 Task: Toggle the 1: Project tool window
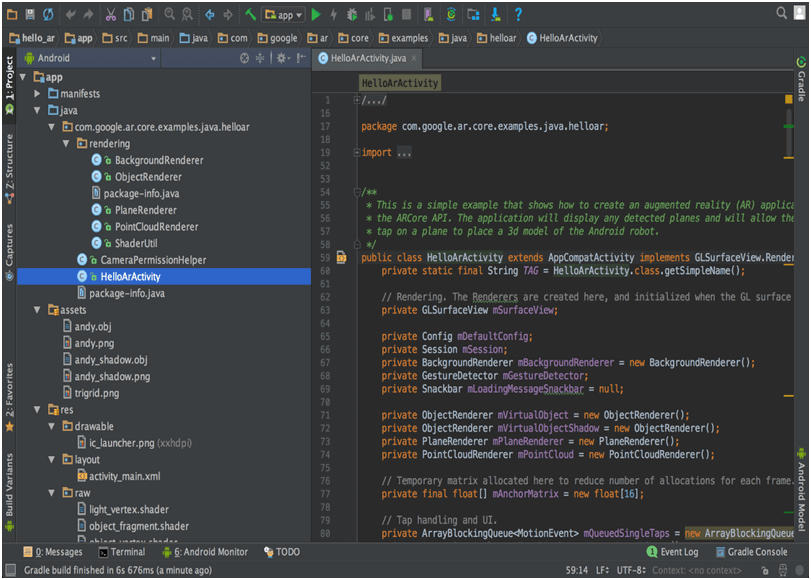click(9, 85)
